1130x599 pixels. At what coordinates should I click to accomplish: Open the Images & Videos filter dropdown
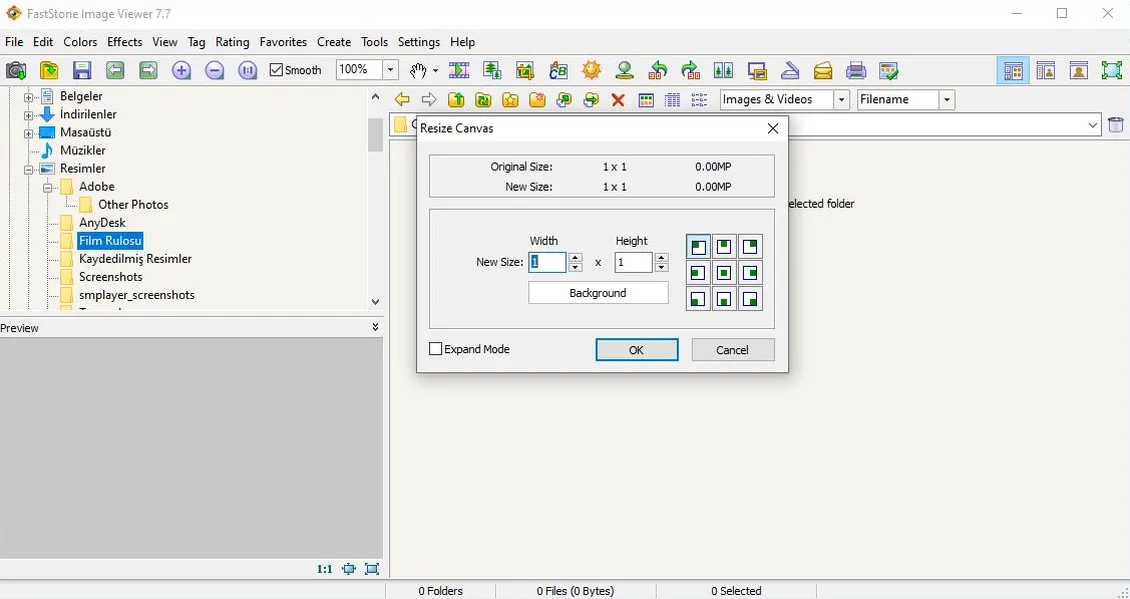click(841, 100)
